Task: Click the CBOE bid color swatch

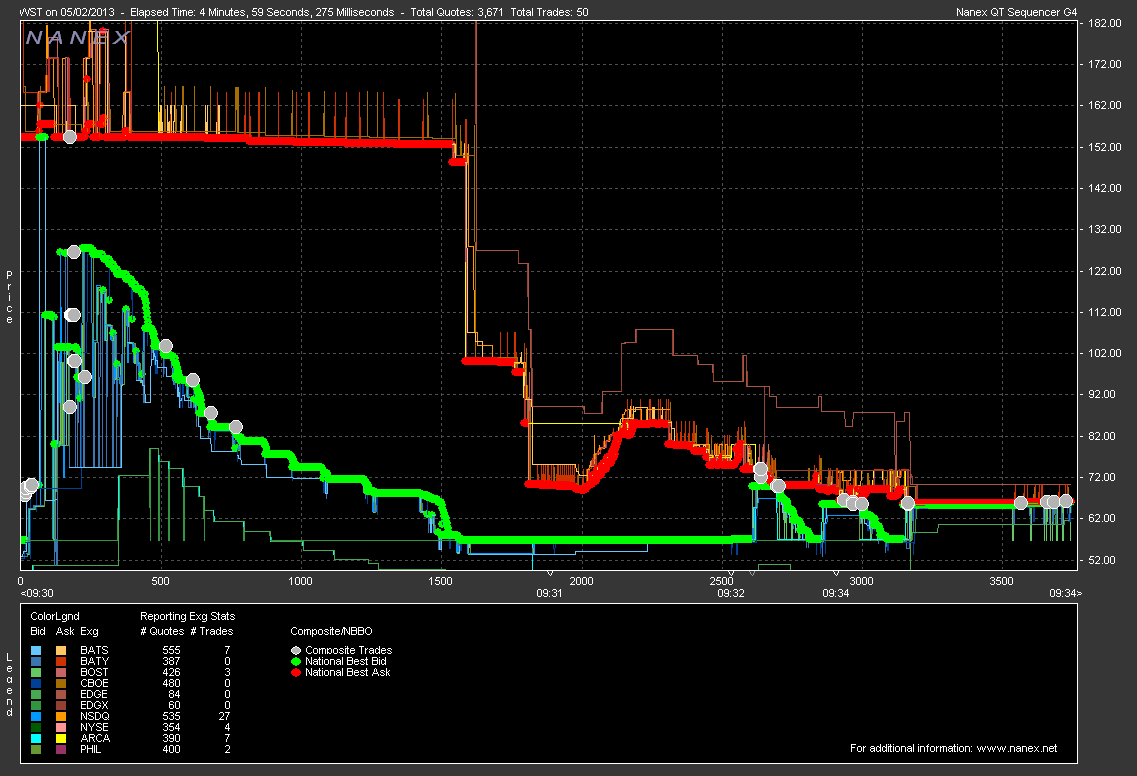Action: pyautogui.click(x=37, y=683)
